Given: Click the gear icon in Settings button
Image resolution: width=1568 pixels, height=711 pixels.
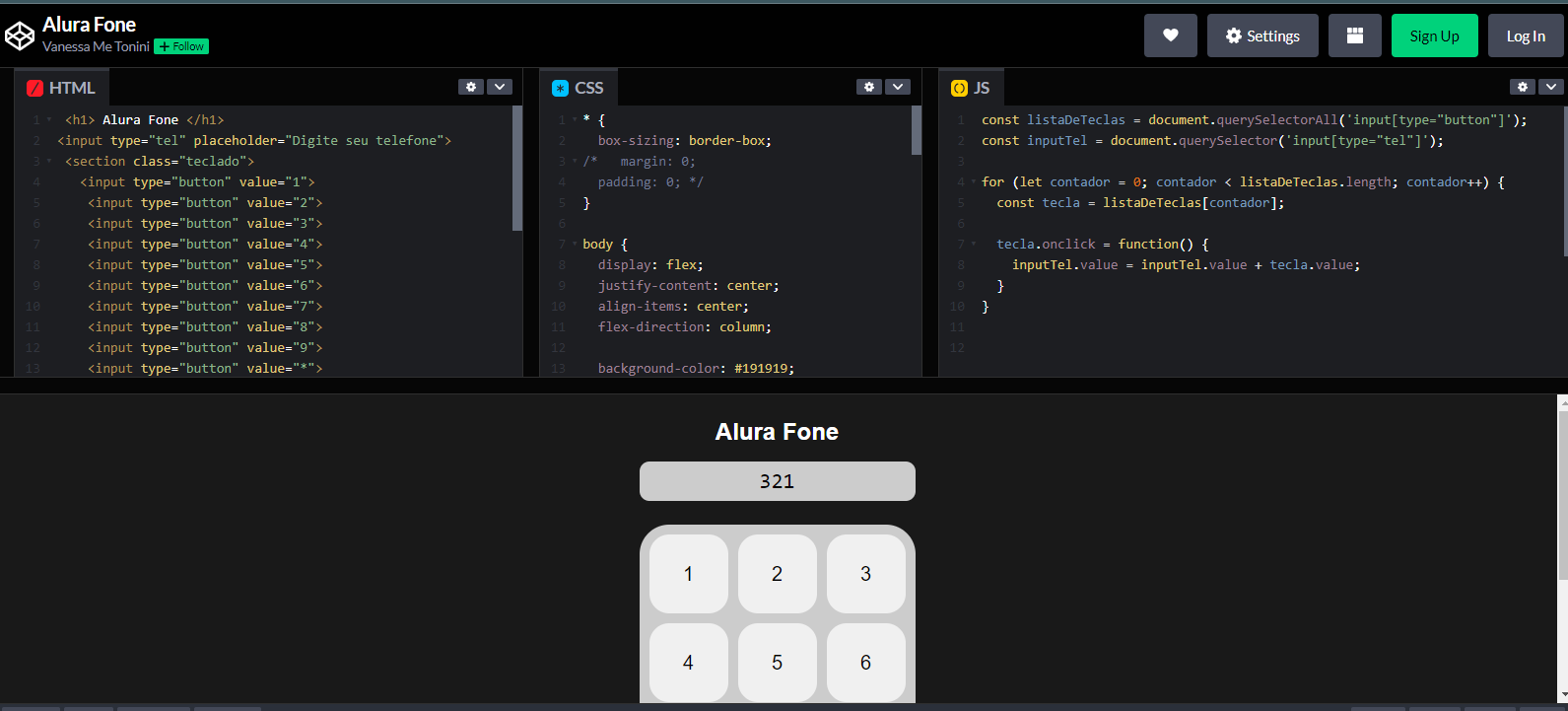Looking at the screenshot, I should click(x=1234, y=36).
